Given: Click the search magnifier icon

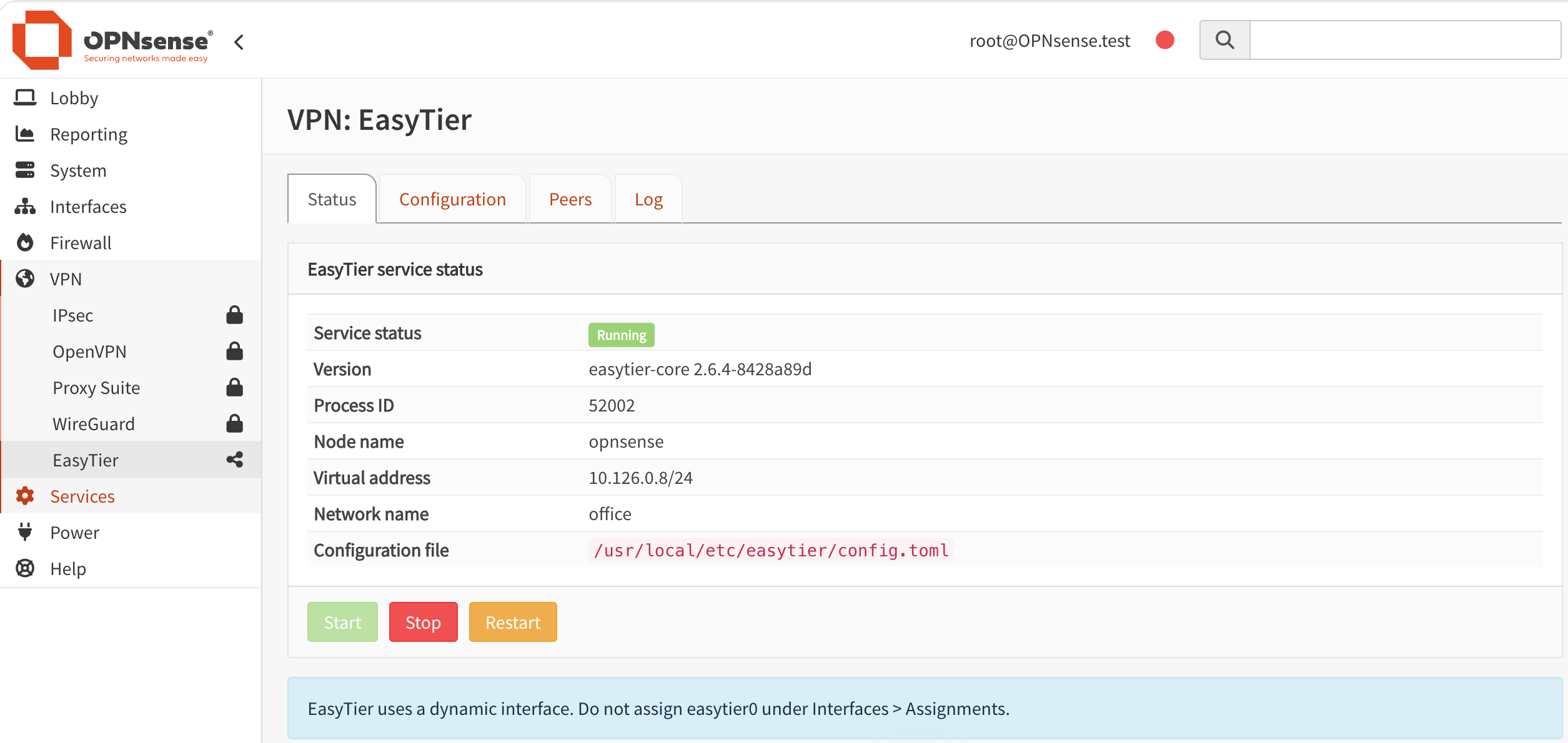Looking at the screenshot, I should click(1225, 40).
